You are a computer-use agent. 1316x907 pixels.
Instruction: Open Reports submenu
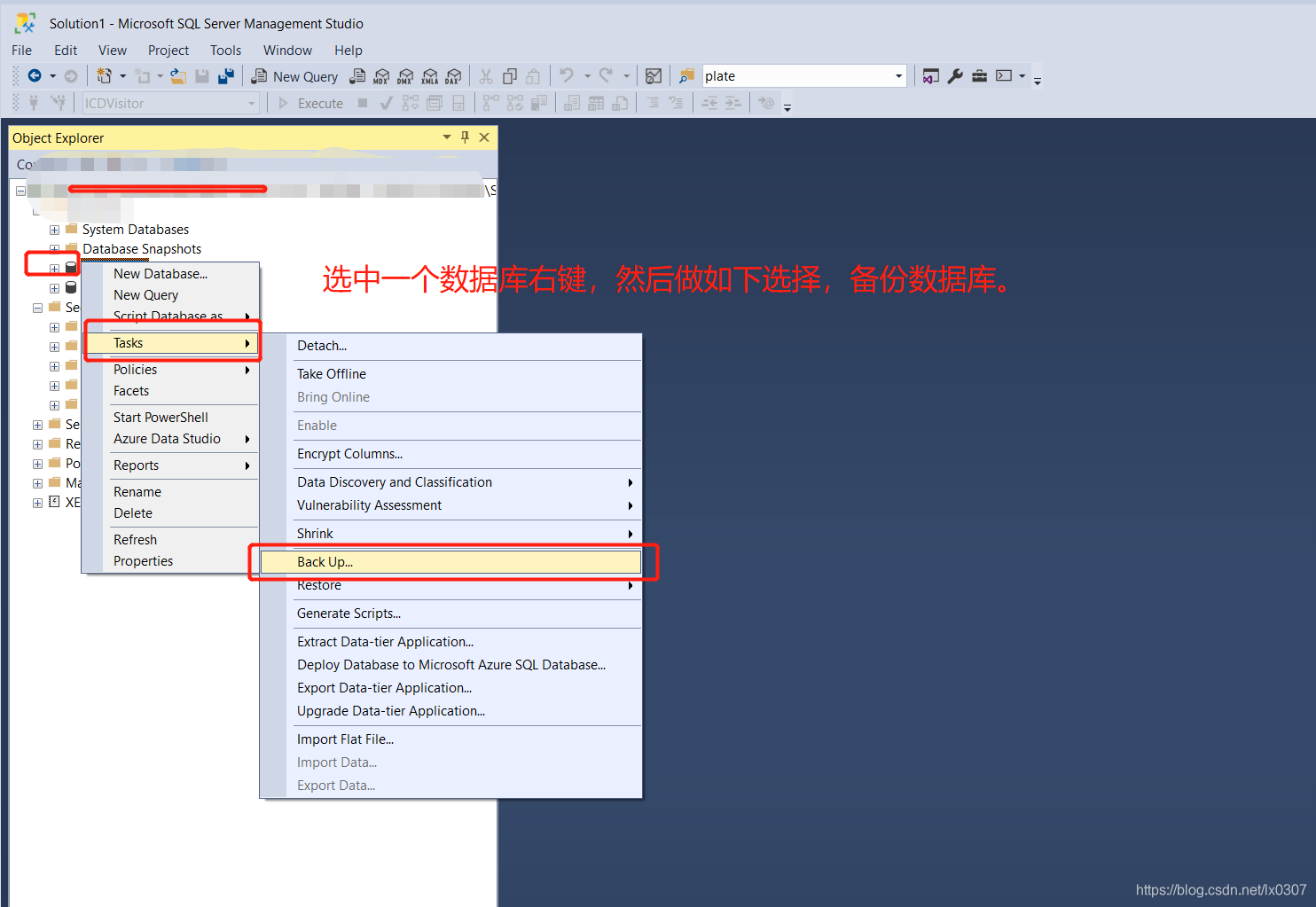[170, 465]
